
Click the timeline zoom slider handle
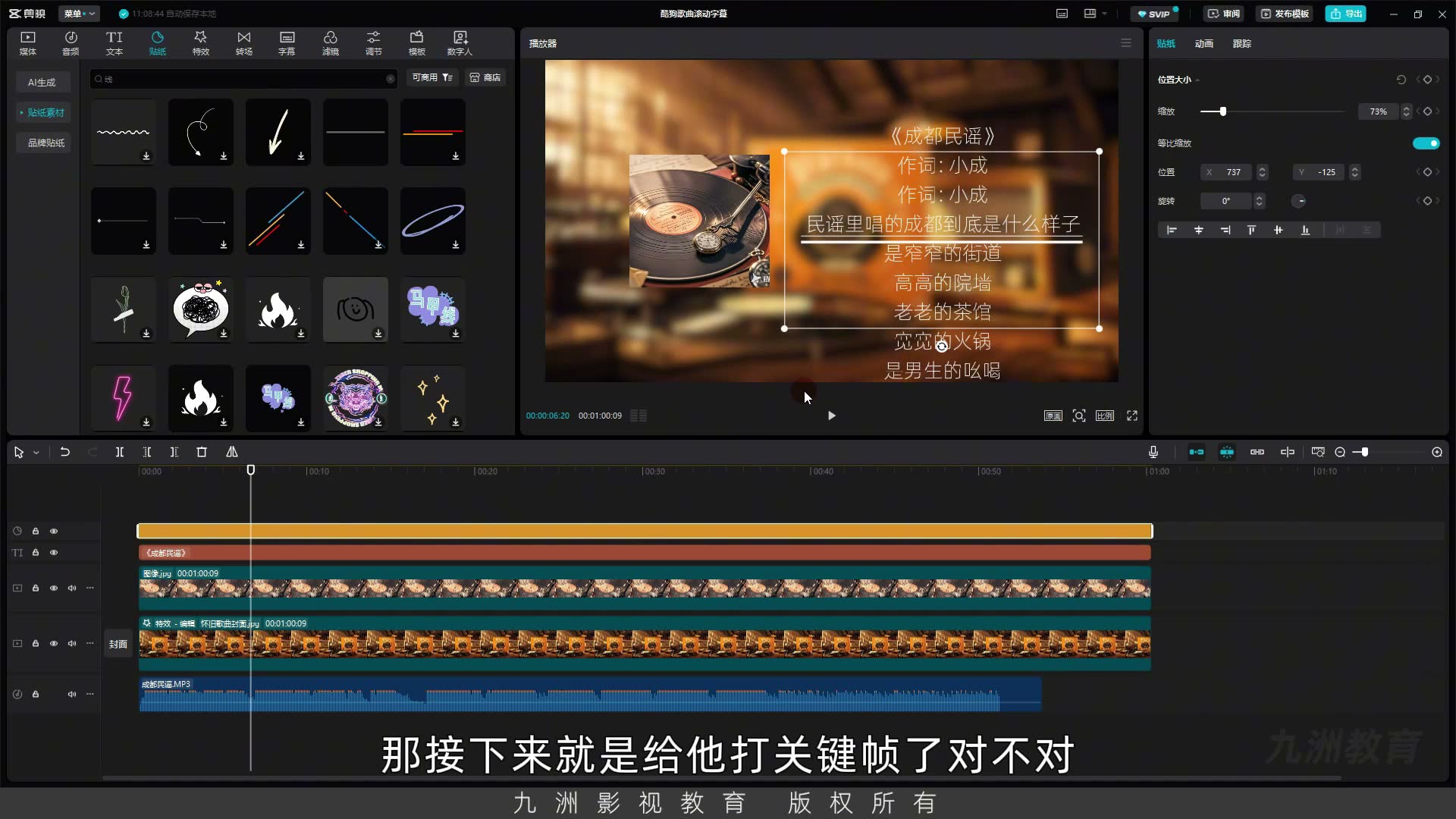[x=1365, y=452]
